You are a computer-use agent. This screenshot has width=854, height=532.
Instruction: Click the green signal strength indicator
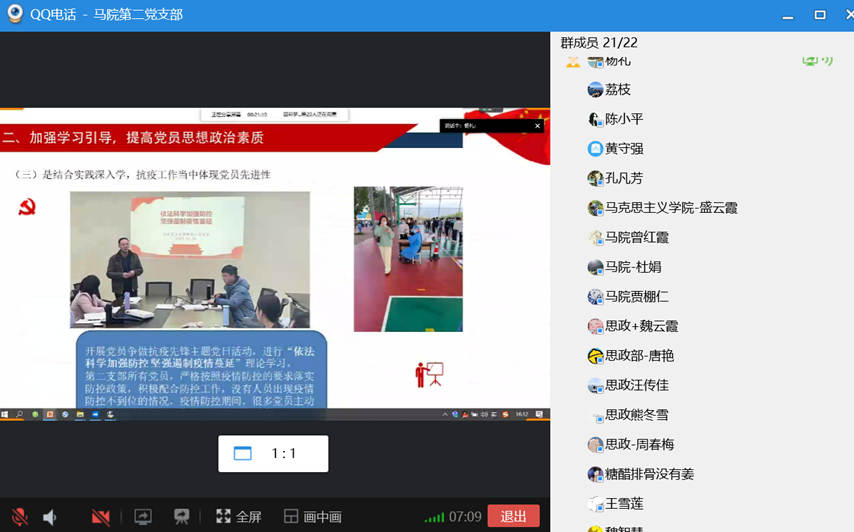point(434,517)
